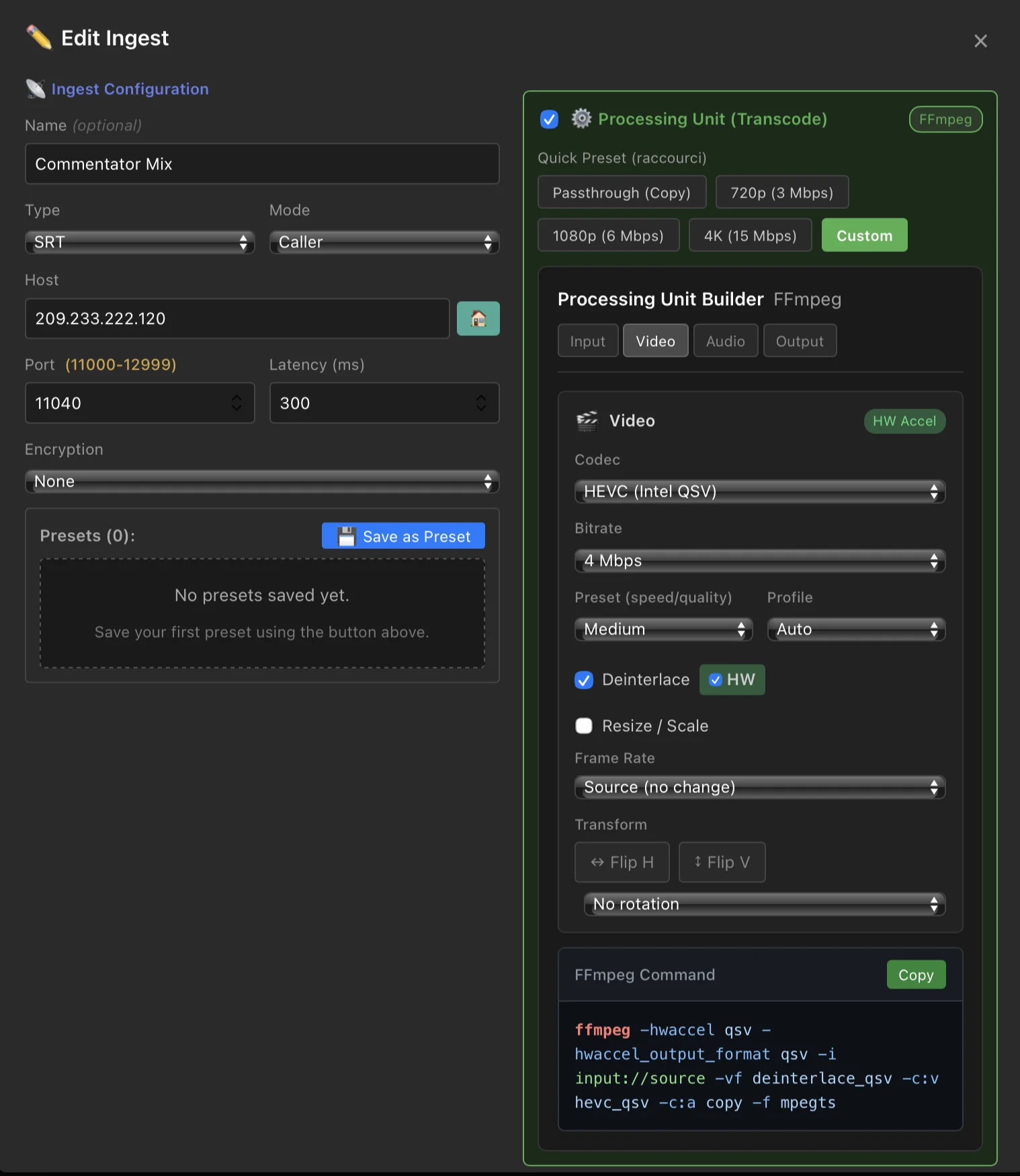This screenshot has height=1176, width=1020.
Task: Click the gear icon beside Processing Unit
Action: tap(581, 119)
